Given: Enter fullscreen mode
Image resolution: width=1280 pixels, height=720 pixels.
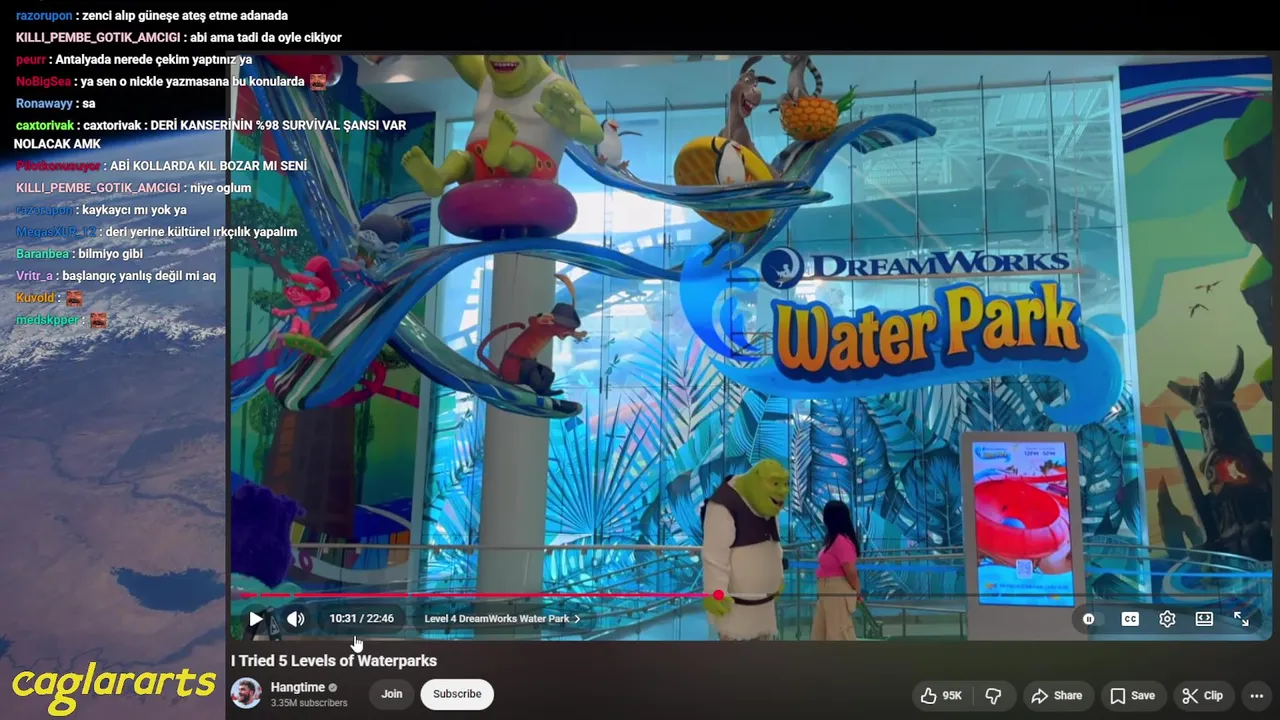Looking at the screenshot, I should 1241,619.
